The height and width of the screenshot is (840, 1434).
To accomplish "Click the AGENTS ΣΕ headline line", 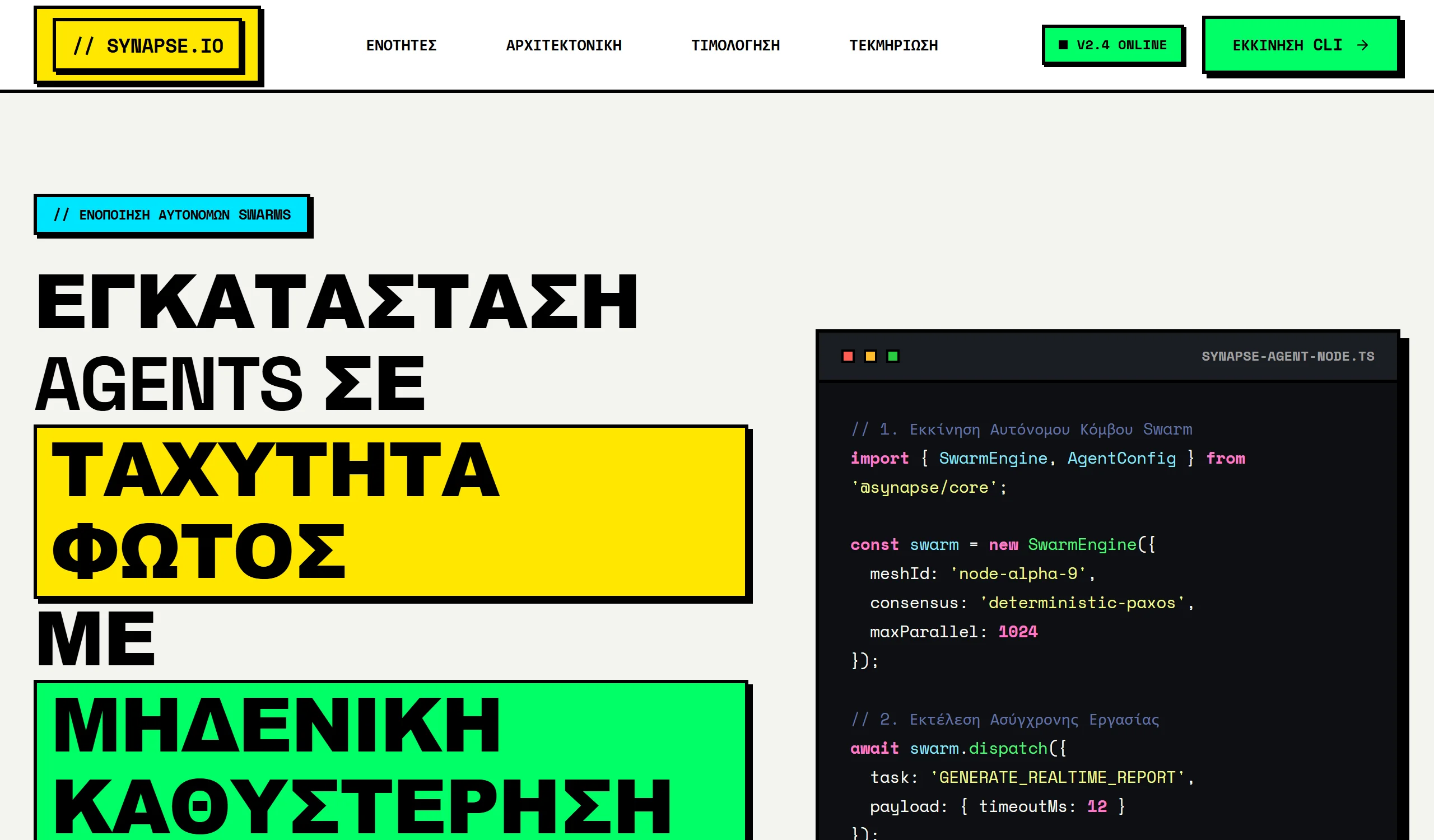I will point(230,383).
